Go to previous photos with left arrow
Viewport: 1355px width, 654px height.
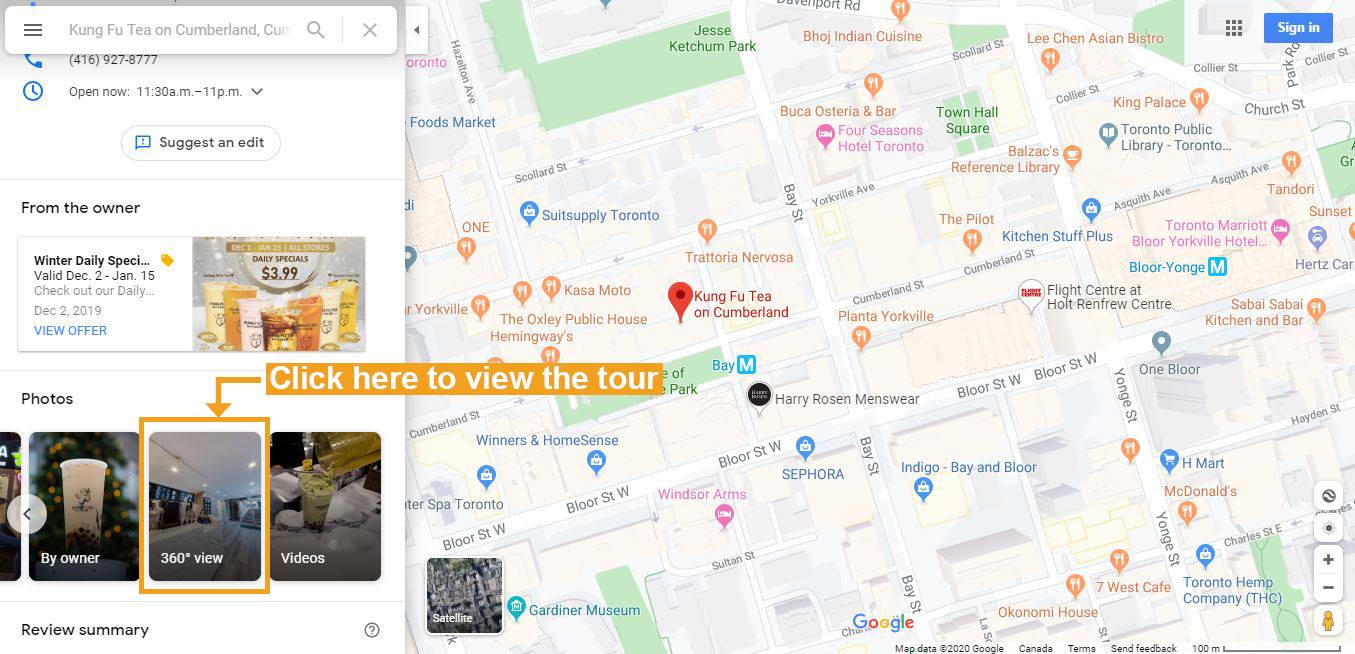27,514
